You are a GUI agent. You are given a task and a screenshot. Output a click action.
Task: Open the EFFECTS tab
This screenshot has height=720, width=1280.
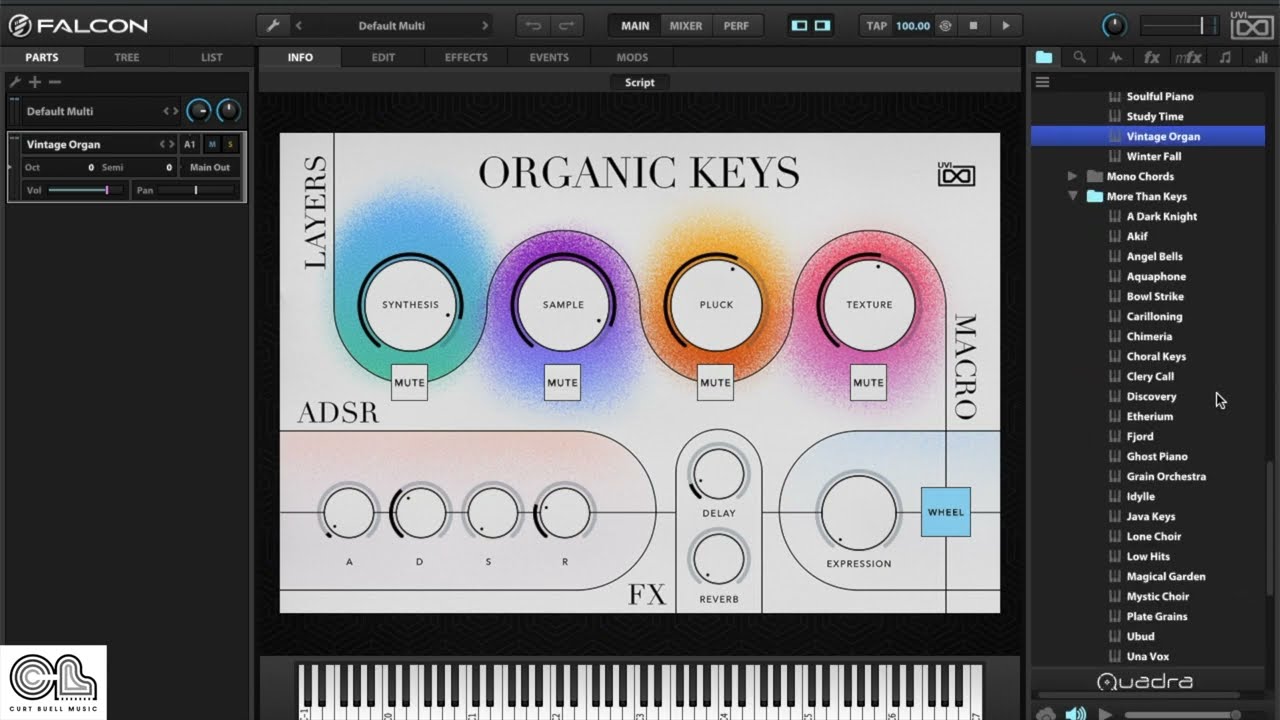(466, 57)
